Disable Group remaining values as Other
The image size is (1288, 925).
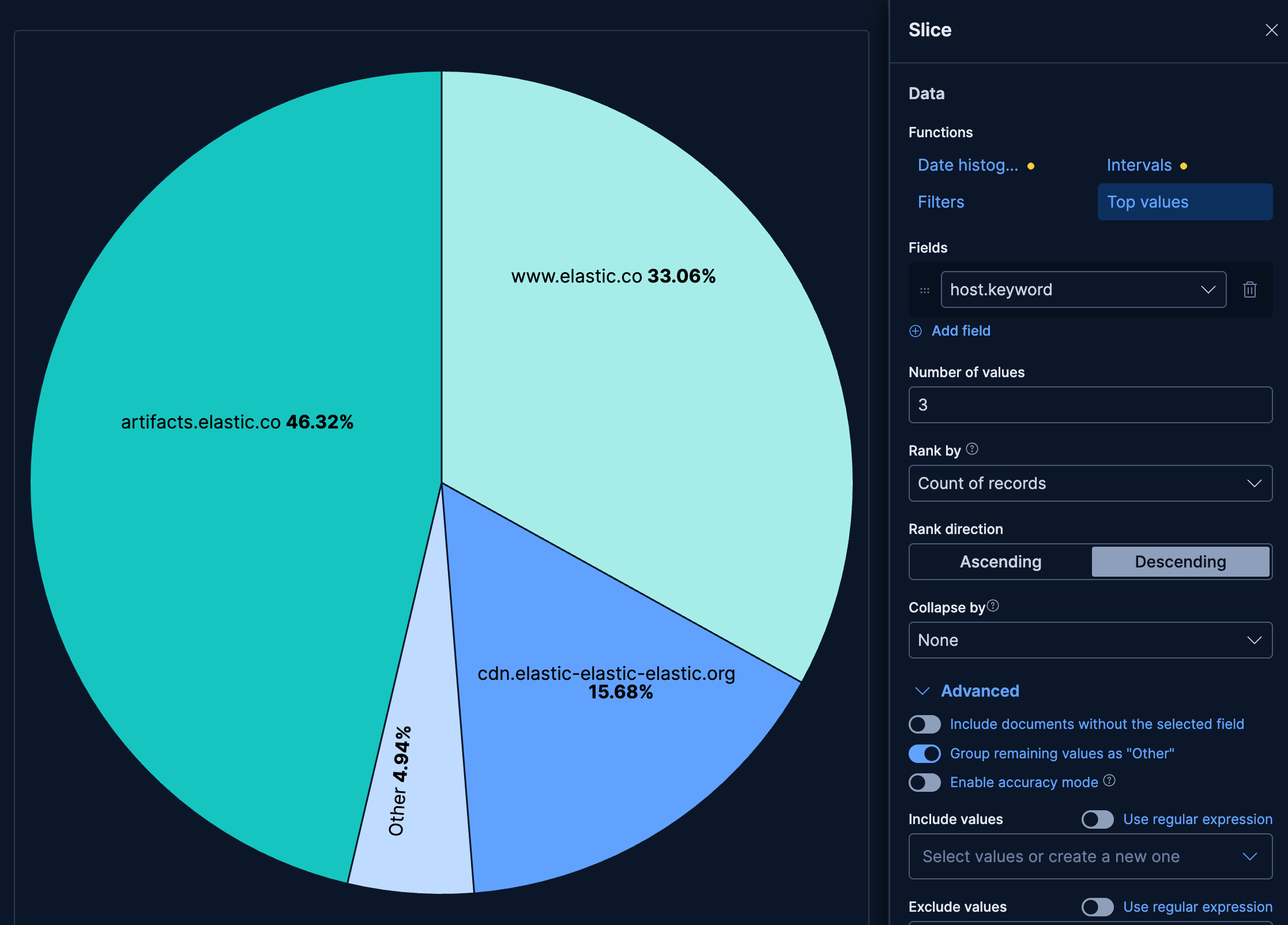tap(924, 754)
